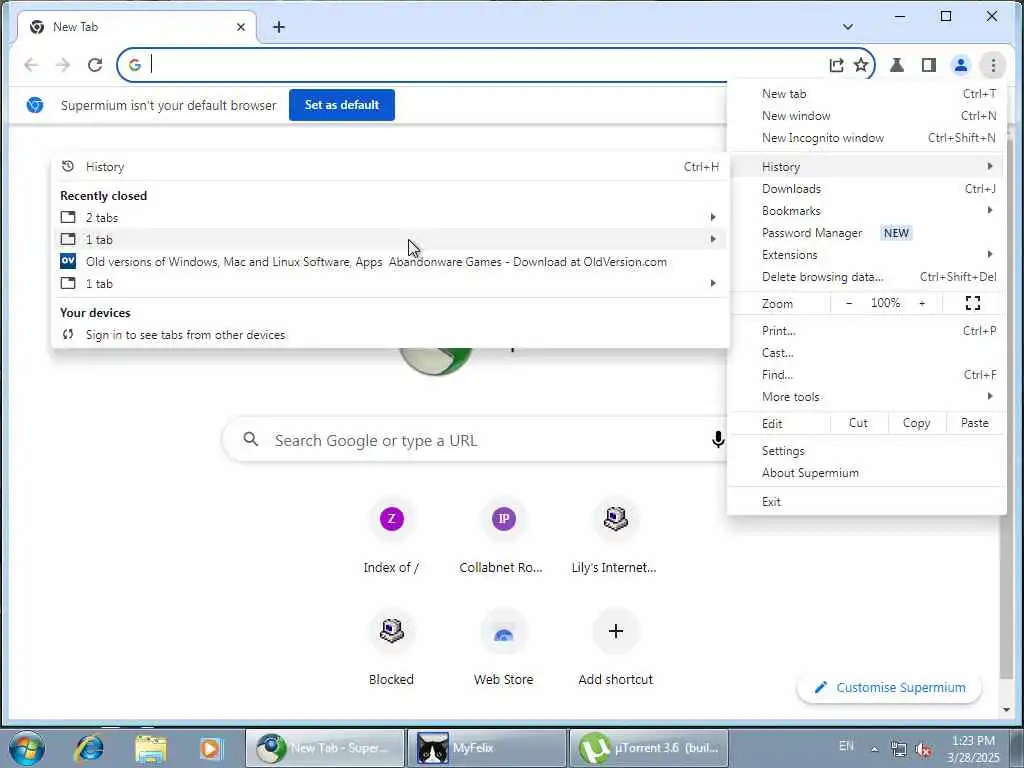Click Set as default button

[x=342, y=105]
